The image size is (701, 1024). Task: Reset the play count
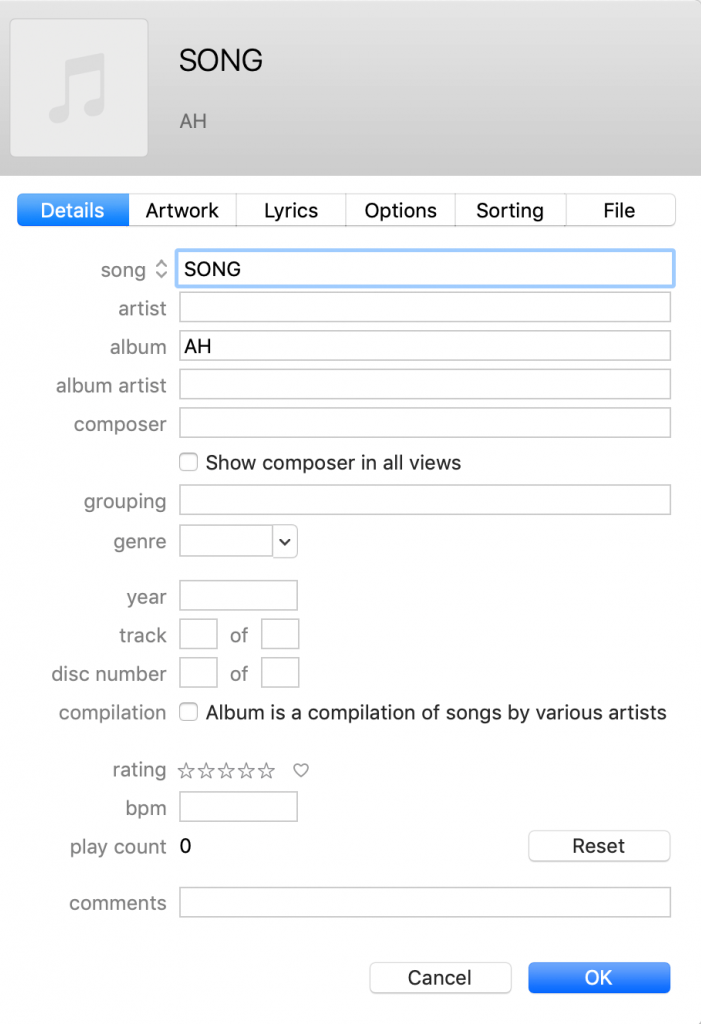pyautogui.click(x=598, y=846)
